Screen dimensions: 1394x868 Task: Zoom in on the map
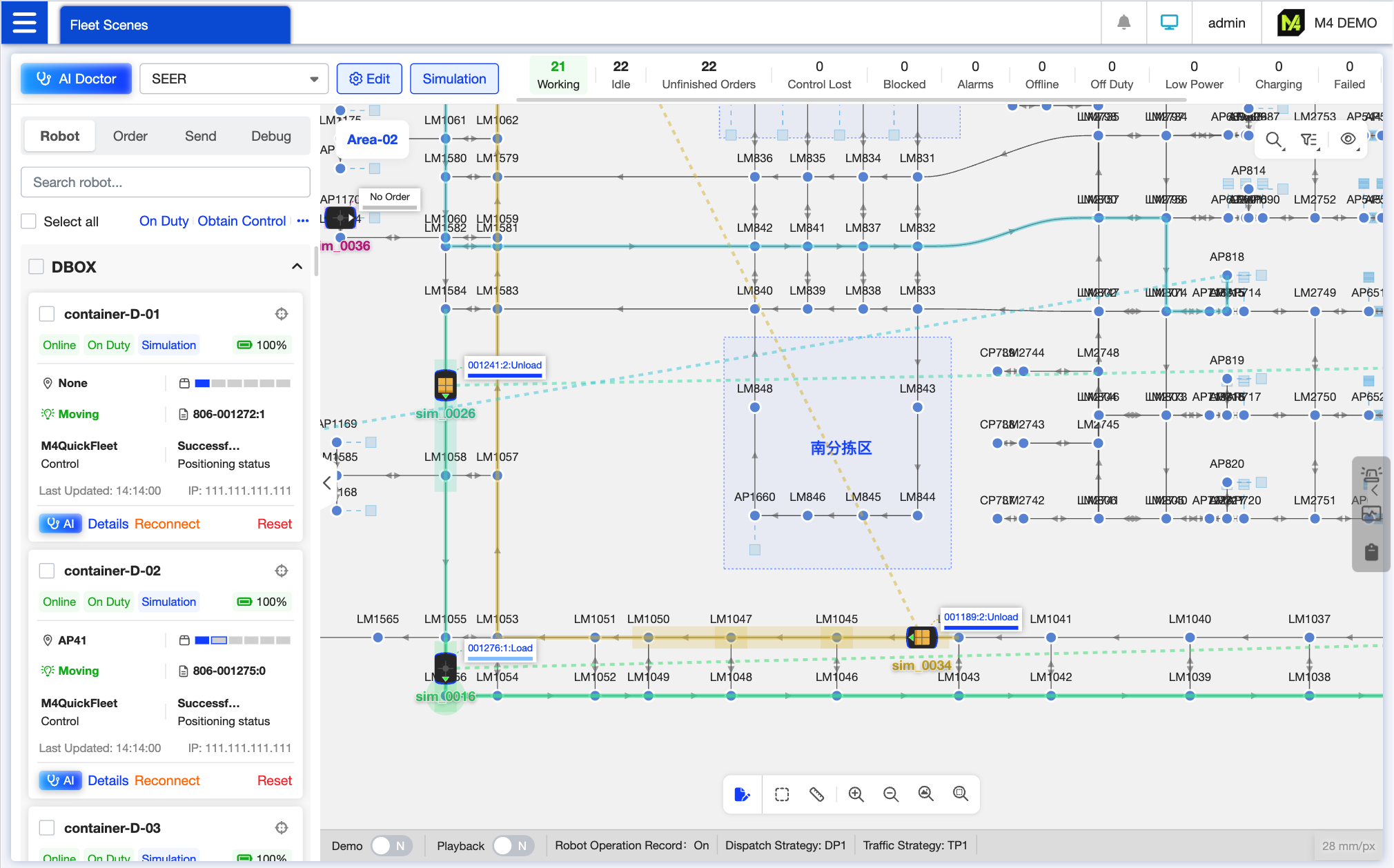856,794
